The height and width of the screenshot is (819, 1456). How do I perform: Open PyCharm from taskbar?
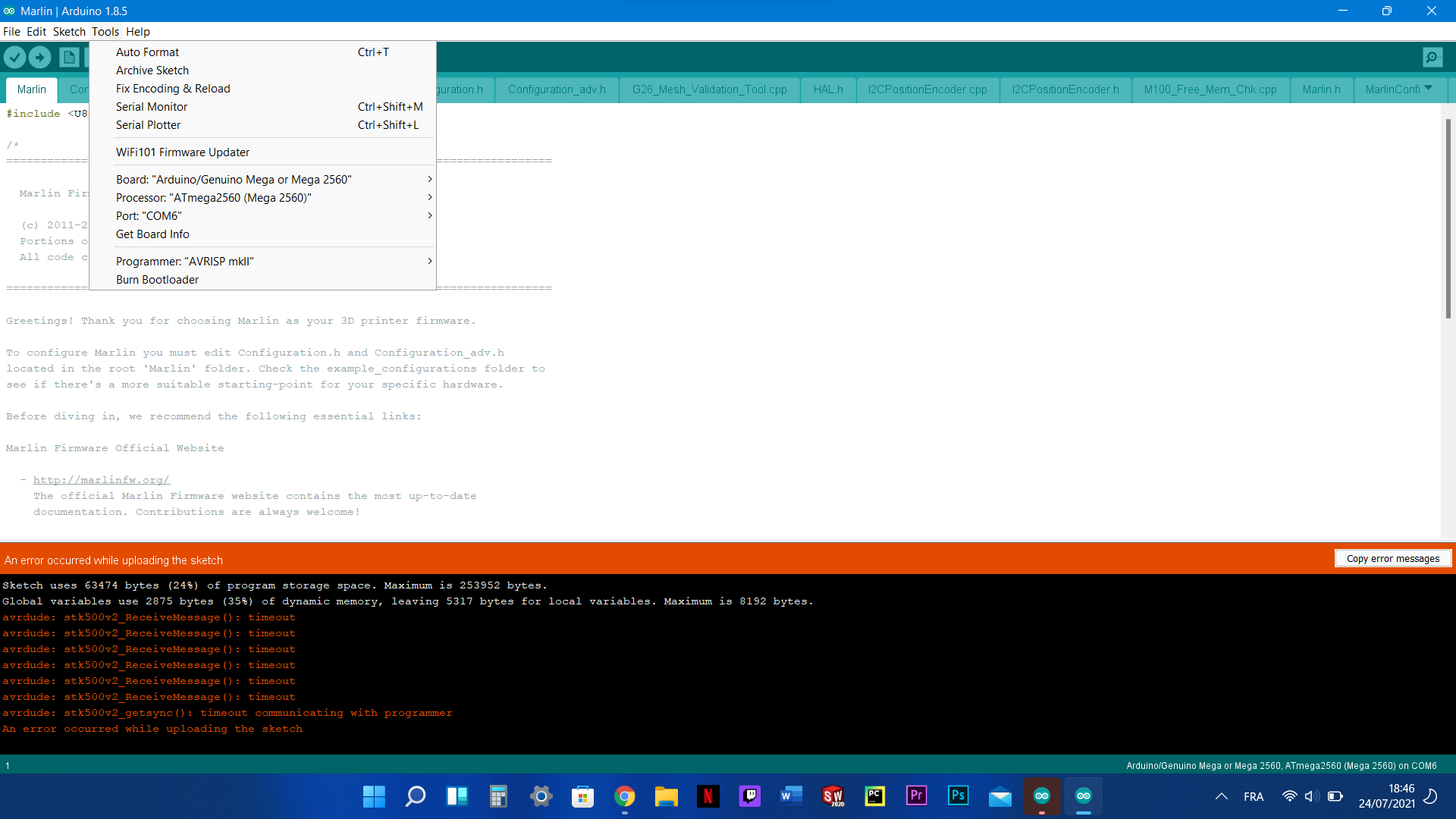click(x=874, y=795)
